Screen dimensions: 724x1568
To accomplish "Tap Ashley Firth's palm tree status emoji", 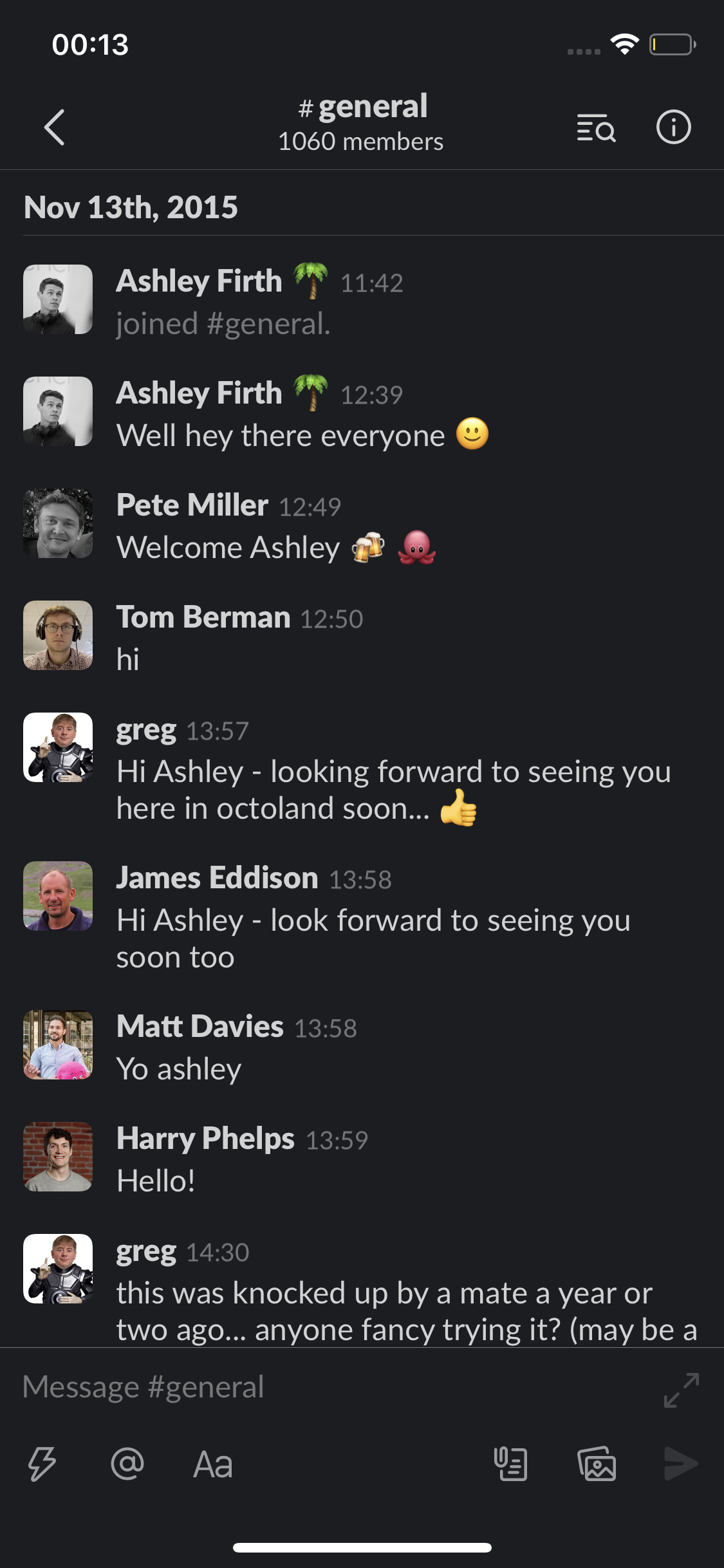I will (311, 281).
